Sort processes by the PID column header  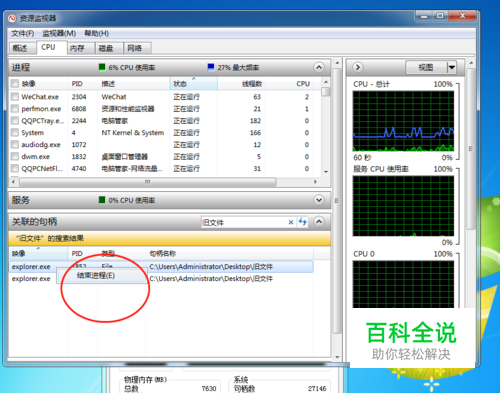pos(83,83)
